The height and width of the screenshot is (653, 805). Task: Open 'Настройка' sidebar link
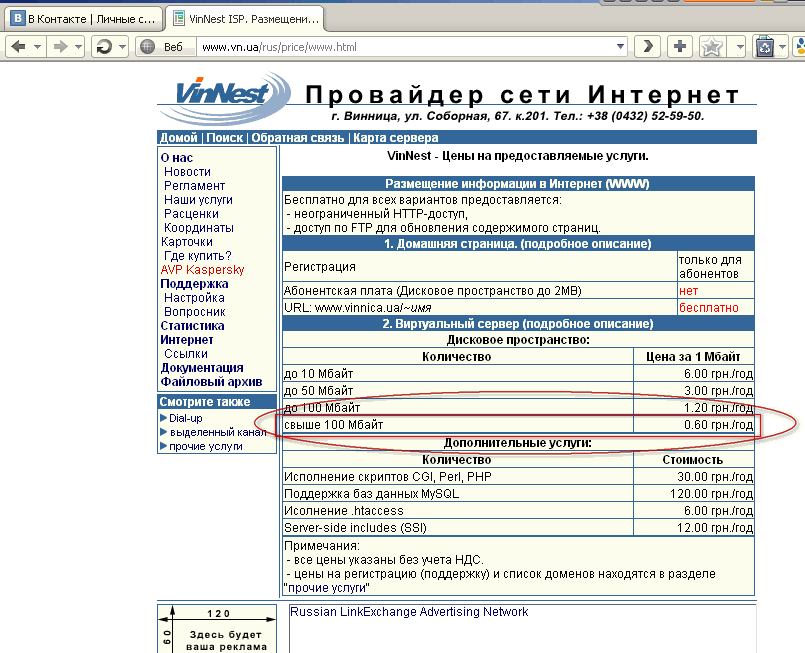[x=194, y=297]
